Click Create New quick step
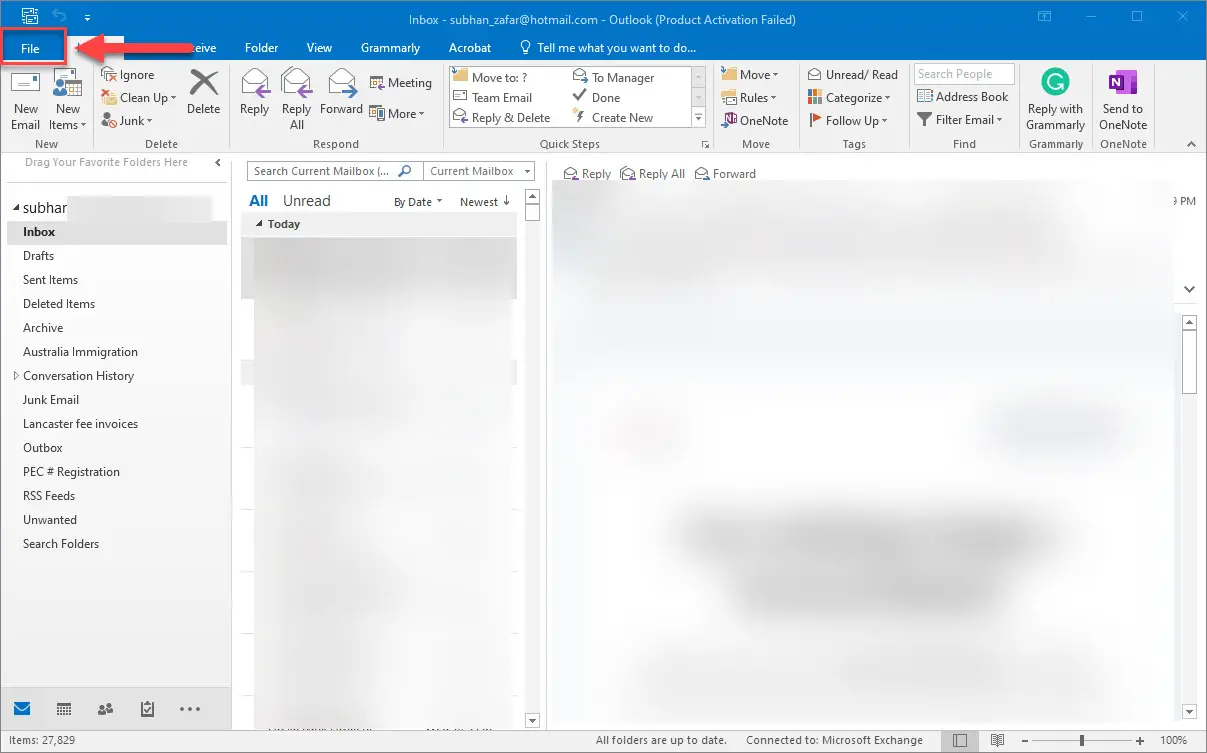 [612, 117]
